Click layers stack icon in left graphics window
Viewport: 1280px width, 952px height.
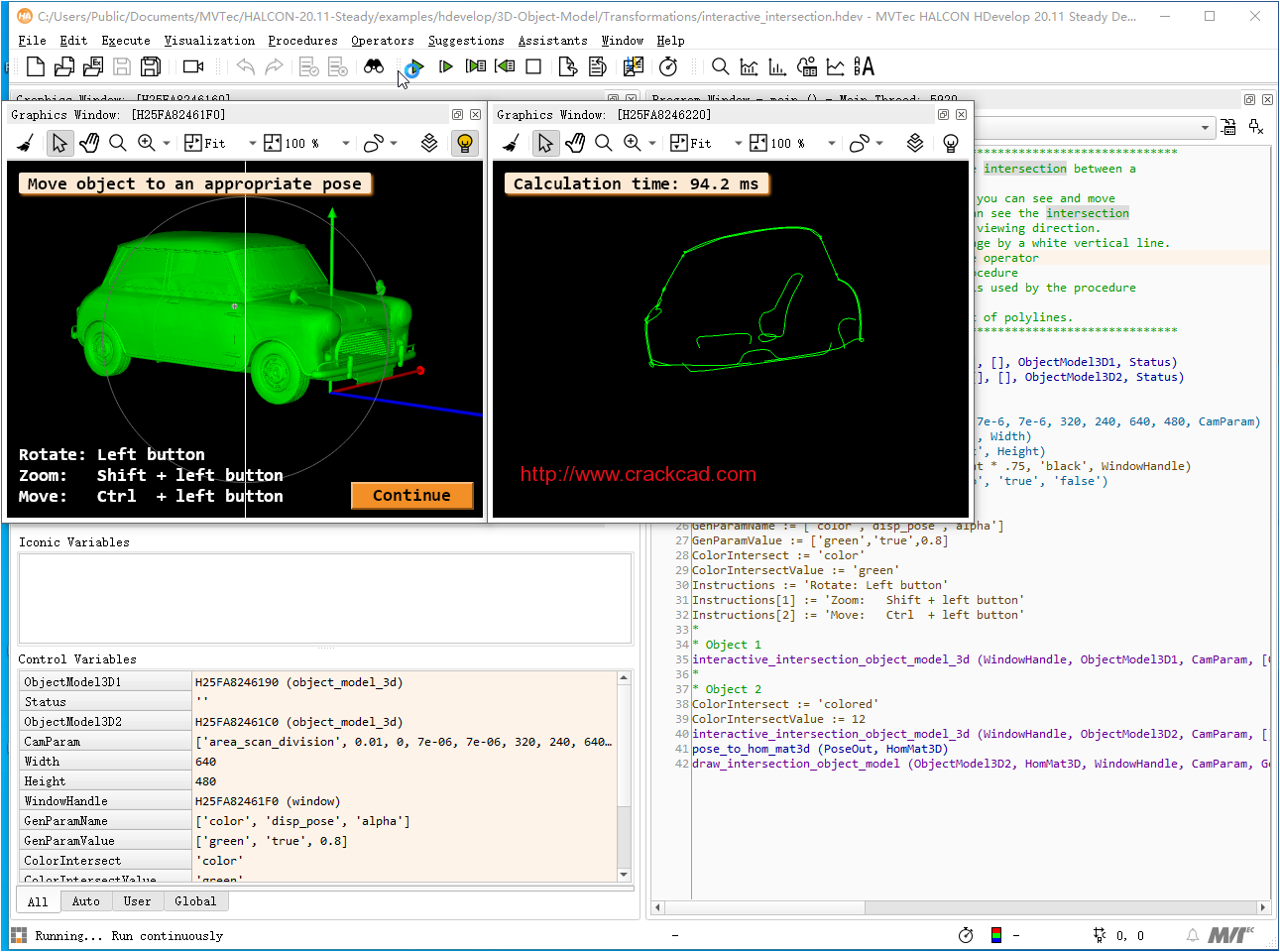(429, 143)
